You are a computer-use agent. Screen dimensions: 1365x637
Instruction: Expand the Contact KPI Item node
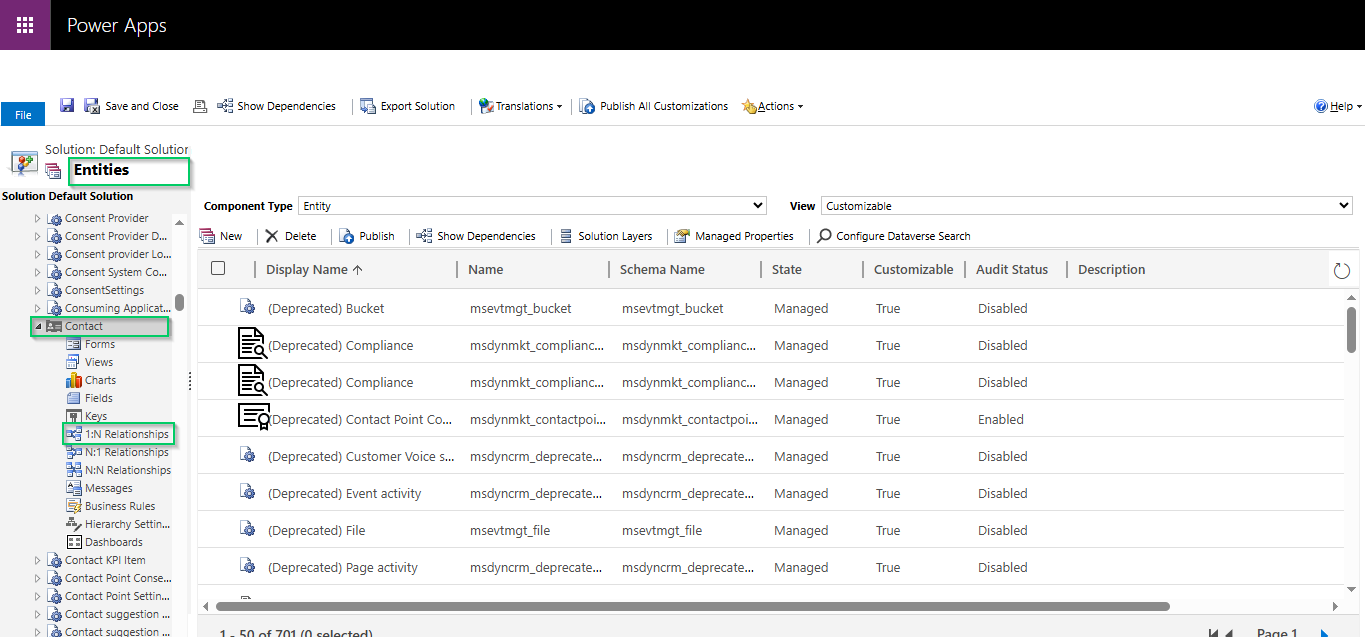pos(38,560)
